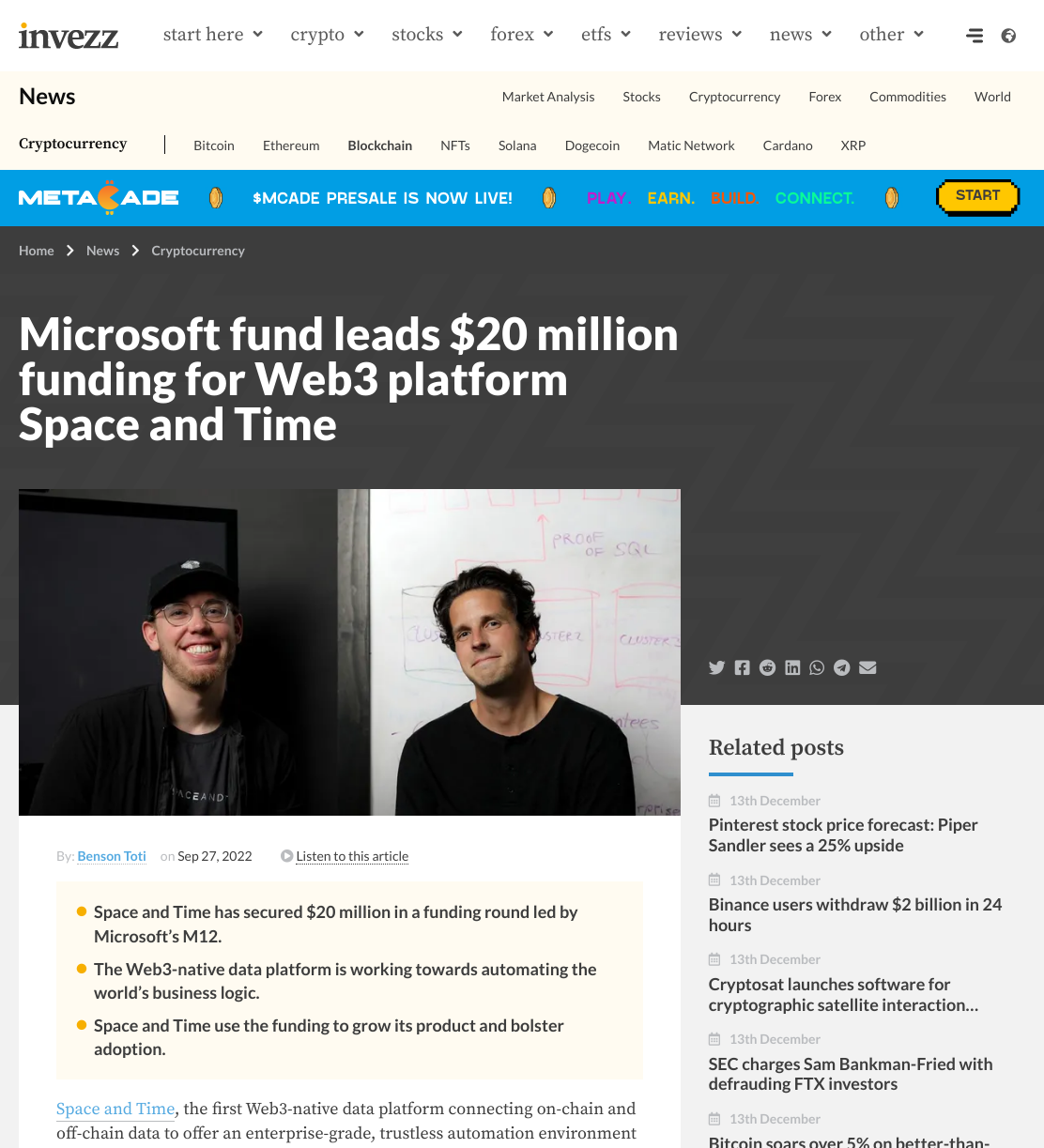Select the NFTs subcategory

455,145
